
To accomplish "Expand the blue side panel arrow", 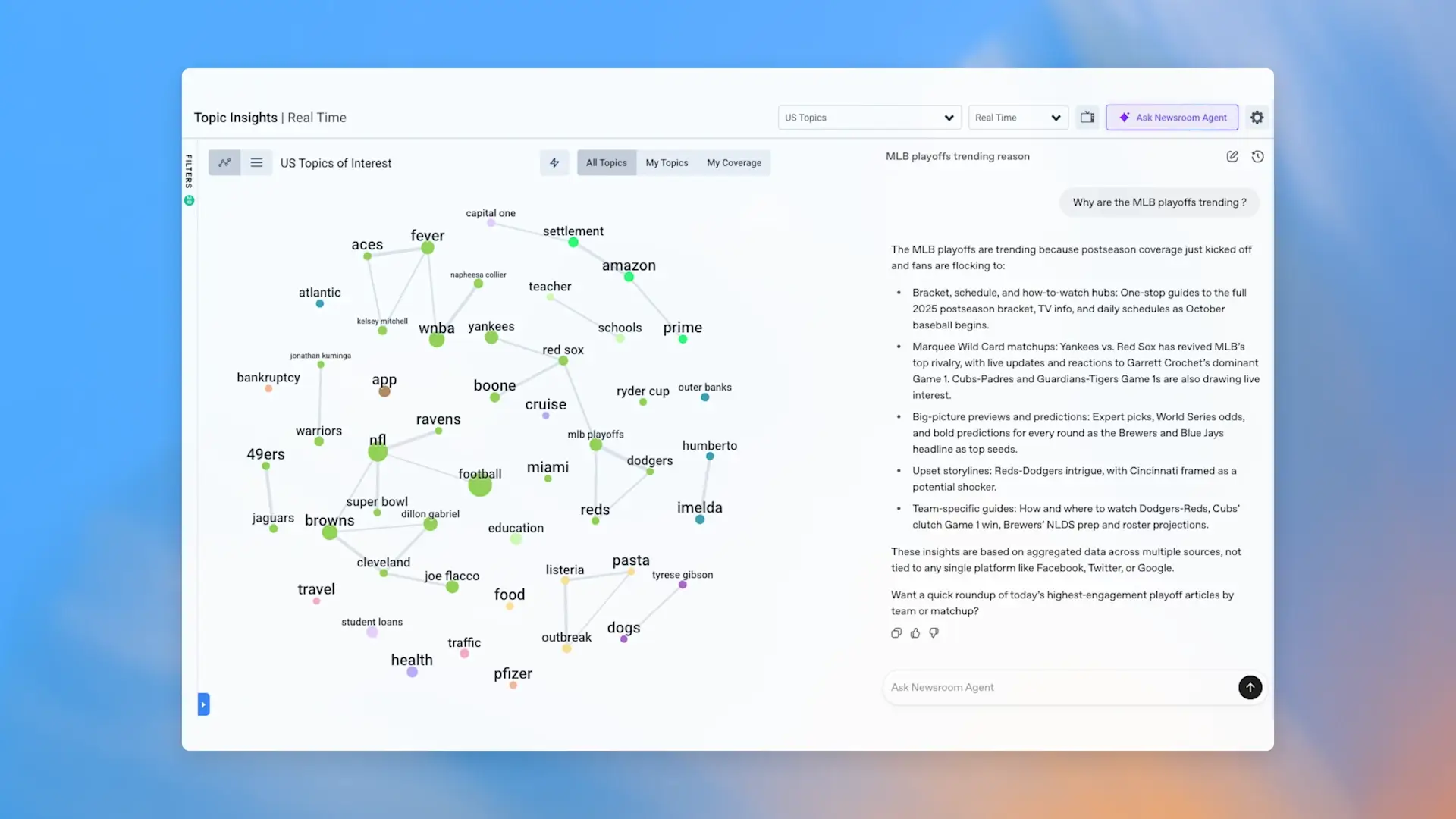I will point(203,704).
